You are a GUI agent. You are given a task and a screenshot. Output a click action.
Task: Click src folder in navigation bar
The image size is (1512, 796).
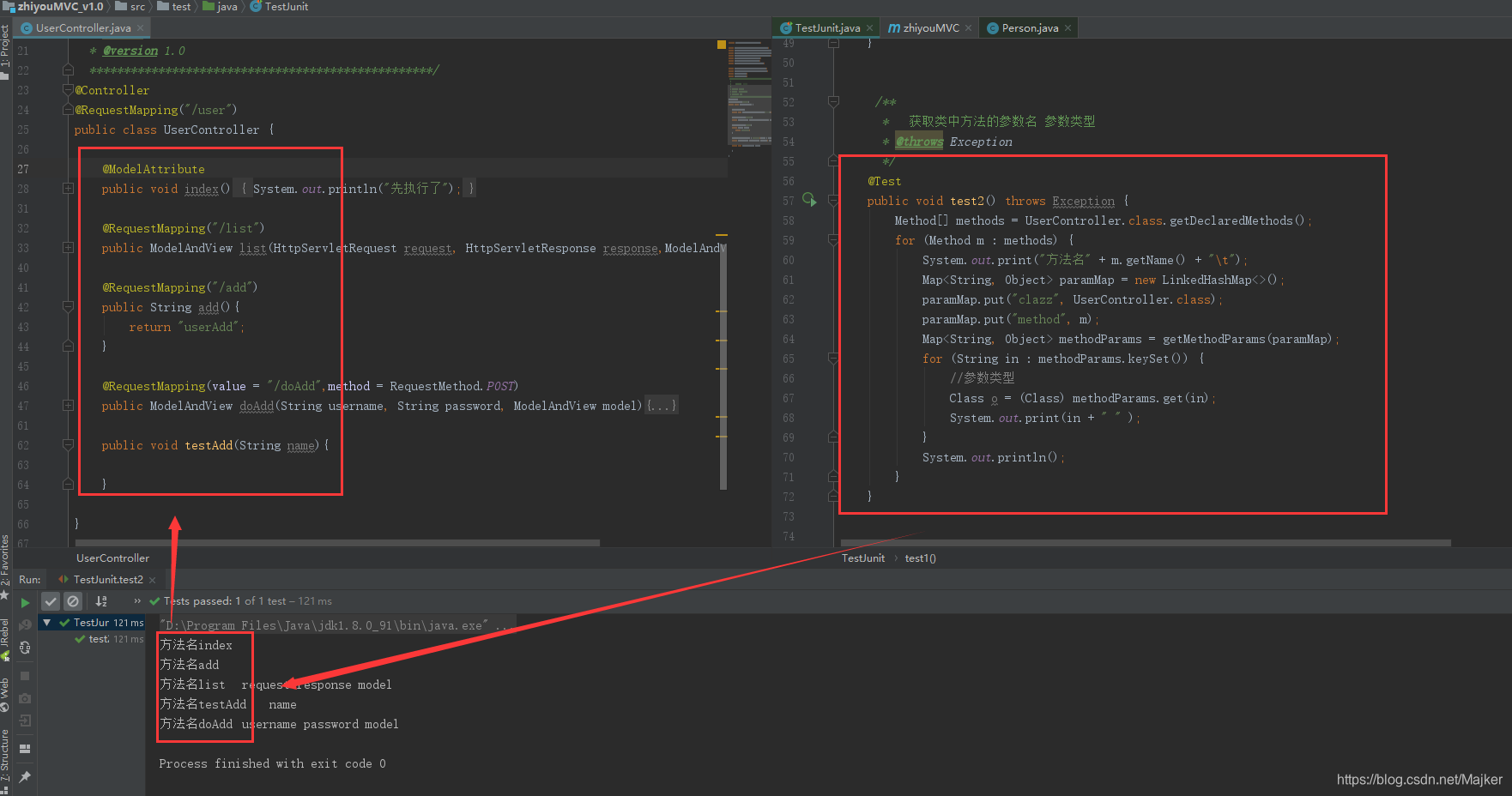pyautogui.click(x=130, y=7)
